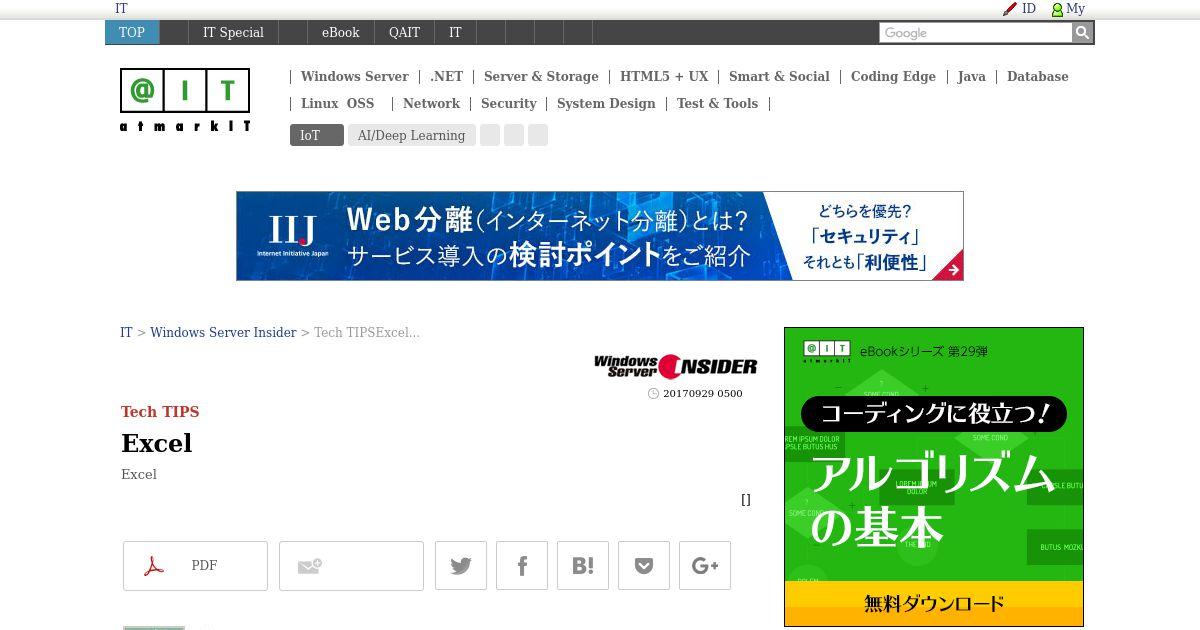Share the article on Facebook

pos(522,566)
